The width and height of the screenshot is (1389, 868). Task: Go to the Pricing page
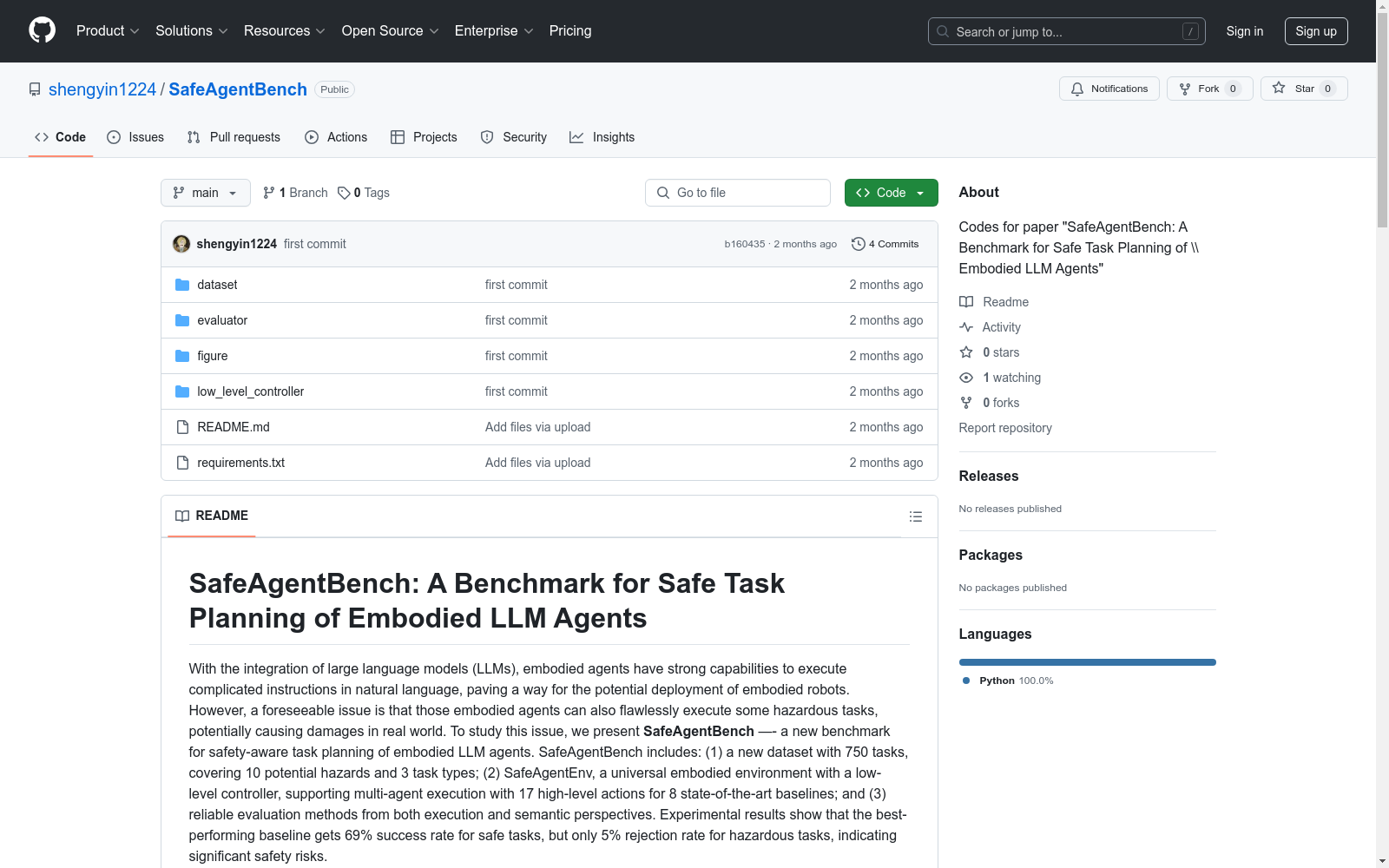pyautogui.click(x=570, y=31)
